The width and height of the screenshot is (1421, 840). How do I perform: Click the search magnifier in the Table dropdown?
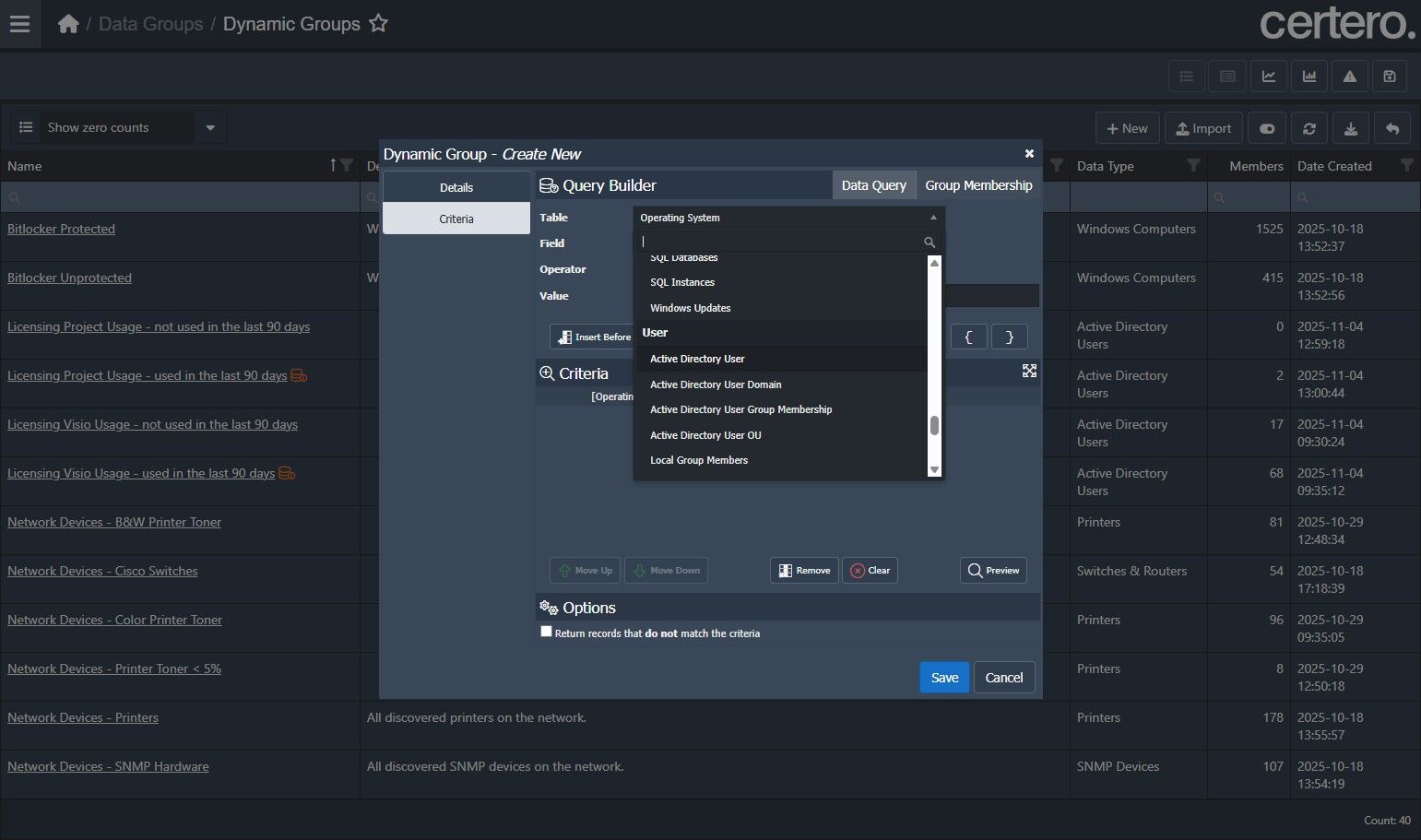[x=930, y=243]
